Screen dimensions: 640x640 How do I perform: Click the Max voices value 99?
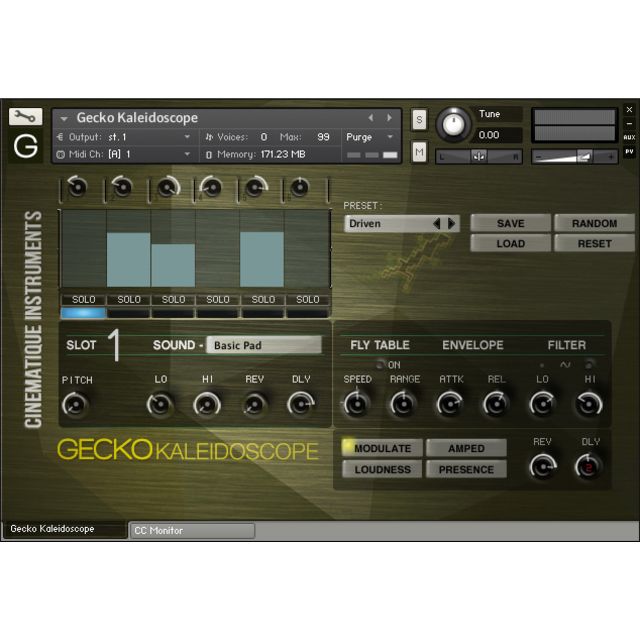pos(323,137)
